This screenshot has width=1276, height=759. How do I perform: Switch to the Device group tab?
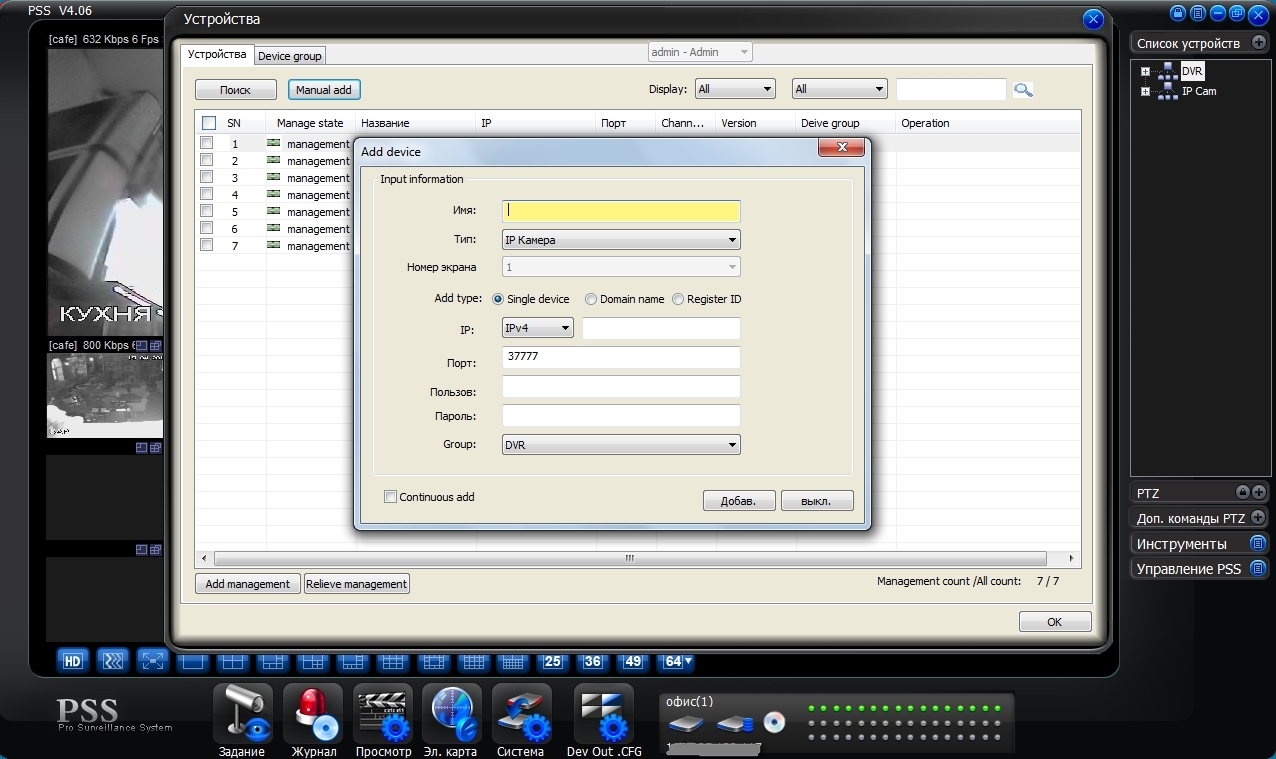[290, 56]
